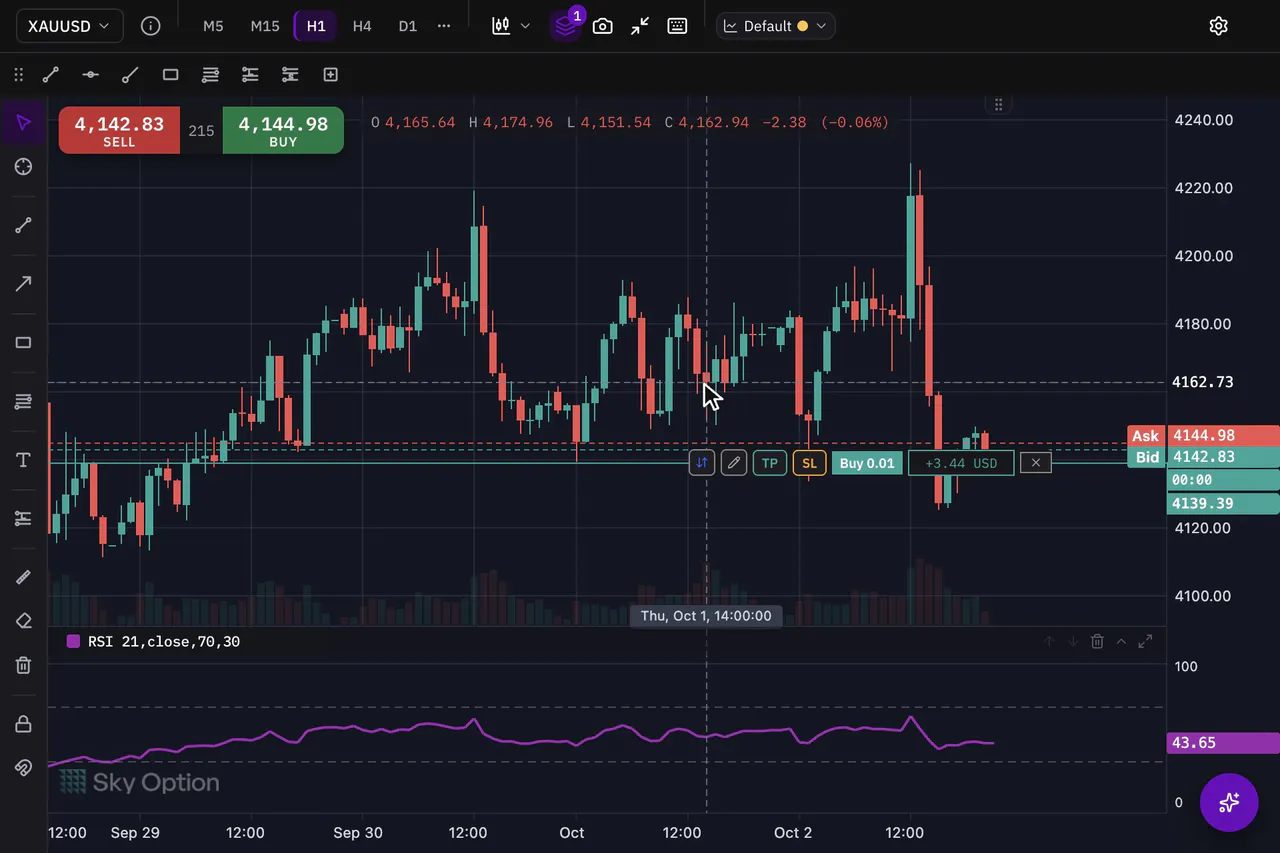Select ray line tool in favorites toolbar

pyautogui.click(x=130, y=74)
